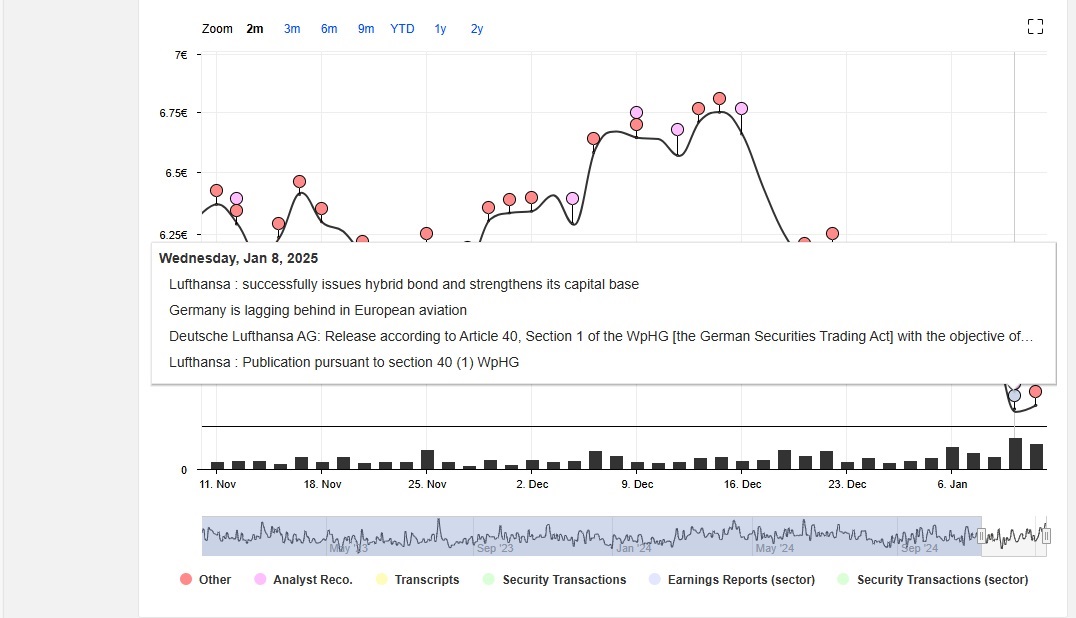This screenshot has height=618, width=1076.
Task: Set chart zoom to 6m
Action: [329, 29]
